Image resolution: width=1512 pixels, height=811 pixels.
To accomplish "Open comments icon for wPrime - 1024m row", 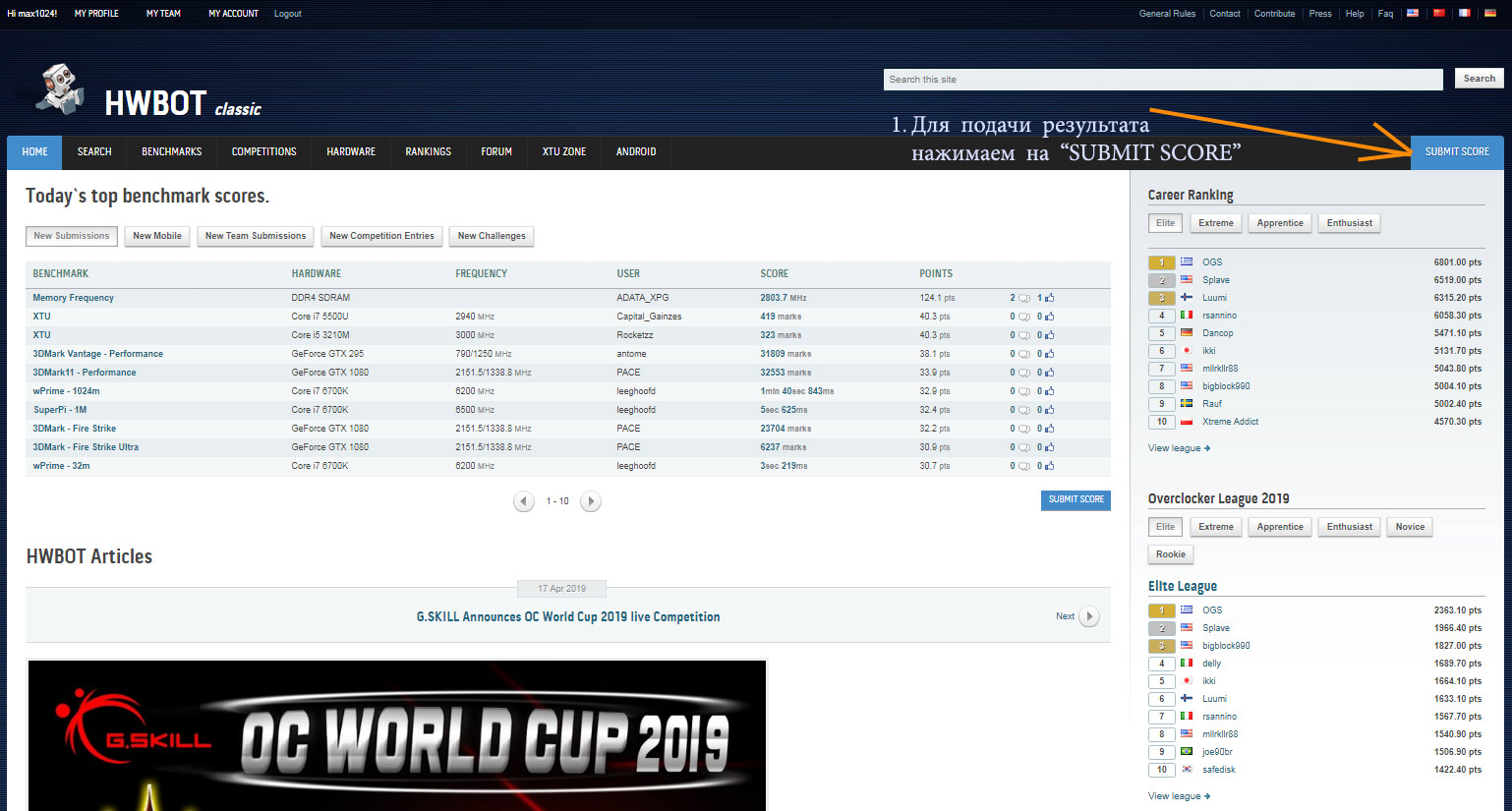I will tap(1024, 391).
